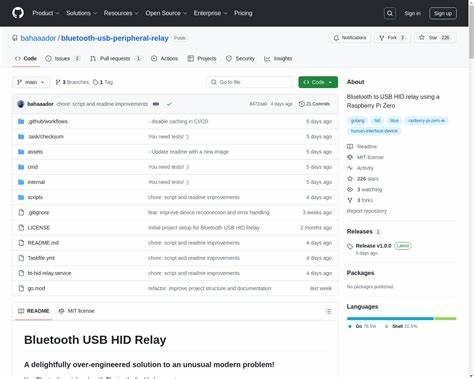474x379 pixels.
Task: Click the watching eye icon in About
Action: pos(350,189)
